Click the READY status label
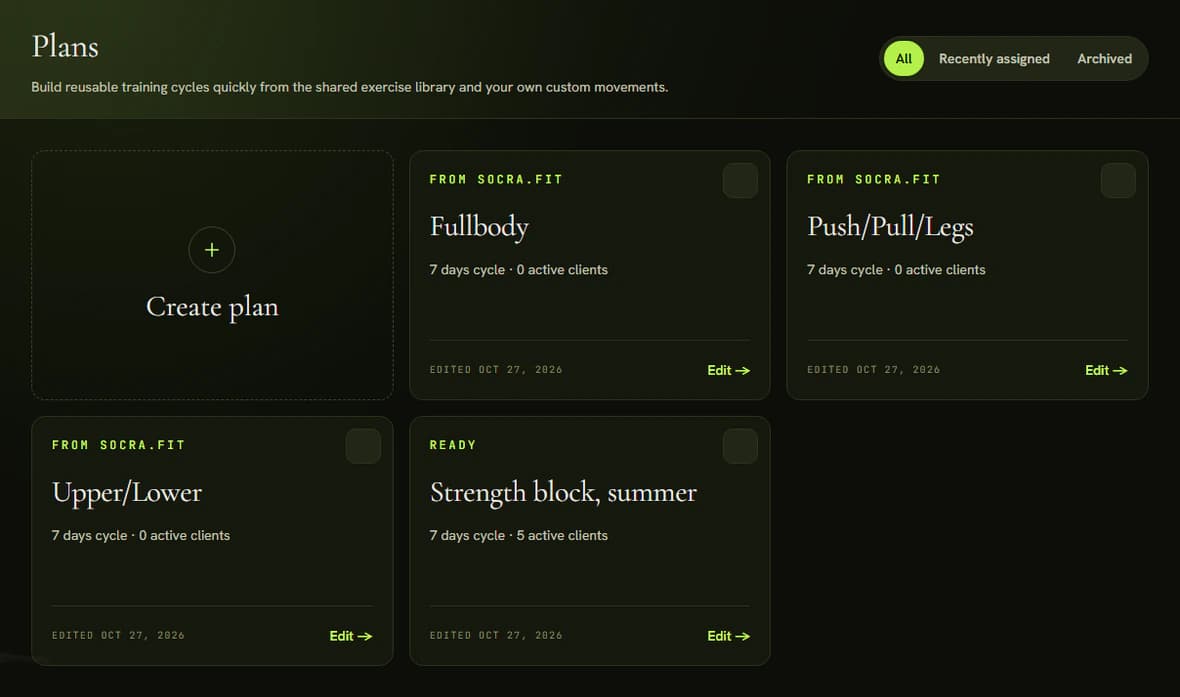The image size is (1180, 697). pos(452,445)
